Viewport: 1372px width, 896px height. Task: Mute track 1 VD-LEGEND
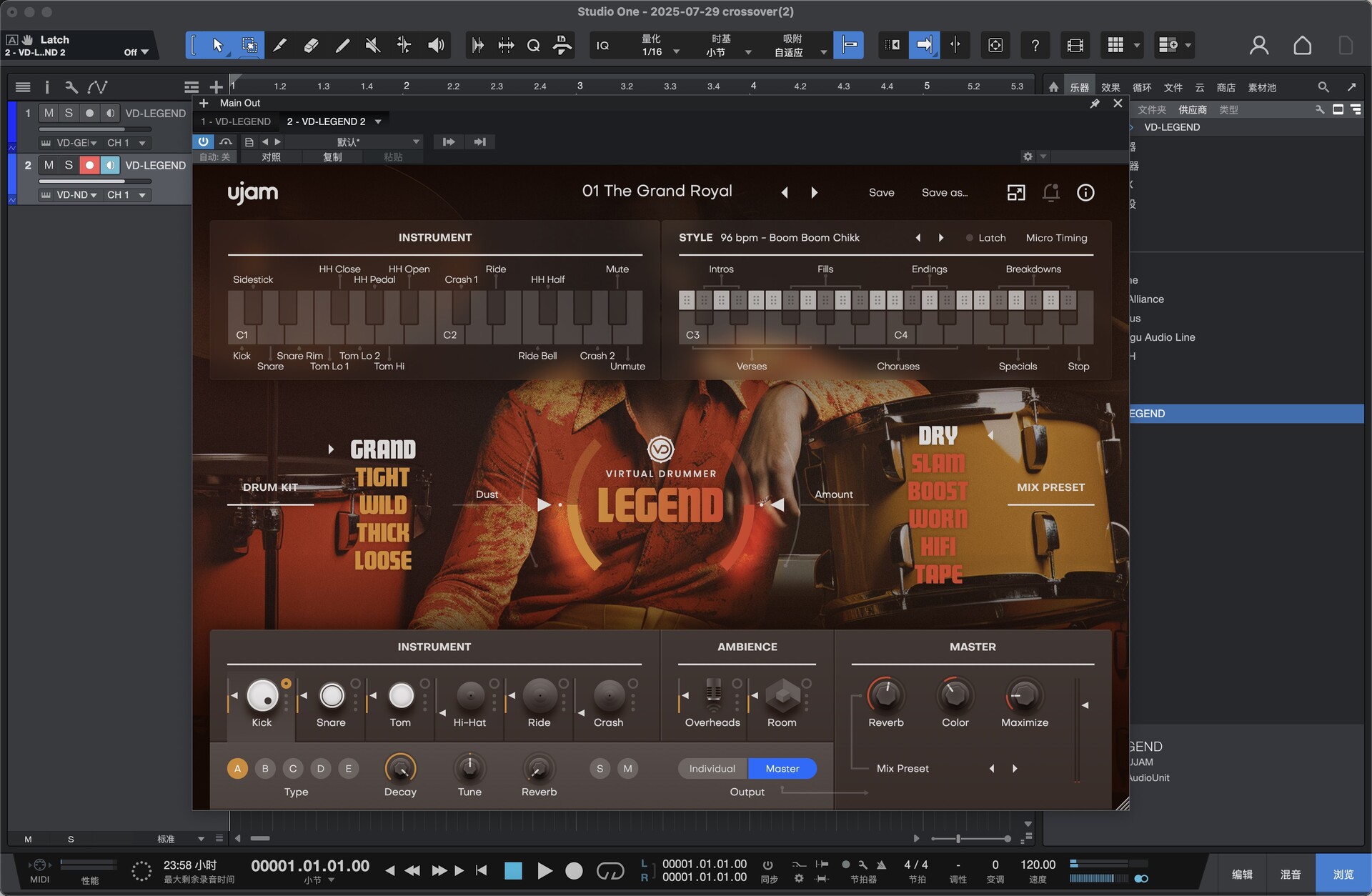tap(49, 113)
